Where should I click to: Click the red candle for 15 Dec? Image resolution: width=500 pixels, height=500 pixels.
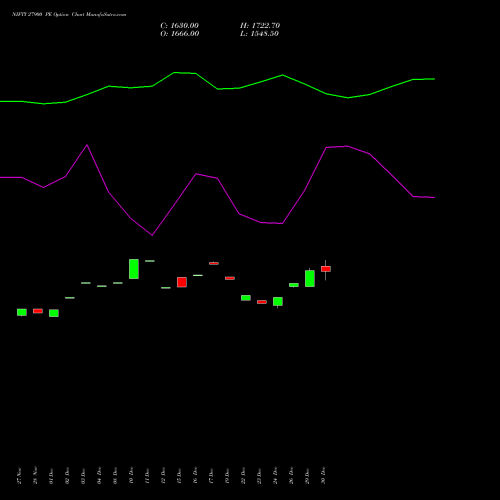[x=182, y=282]
